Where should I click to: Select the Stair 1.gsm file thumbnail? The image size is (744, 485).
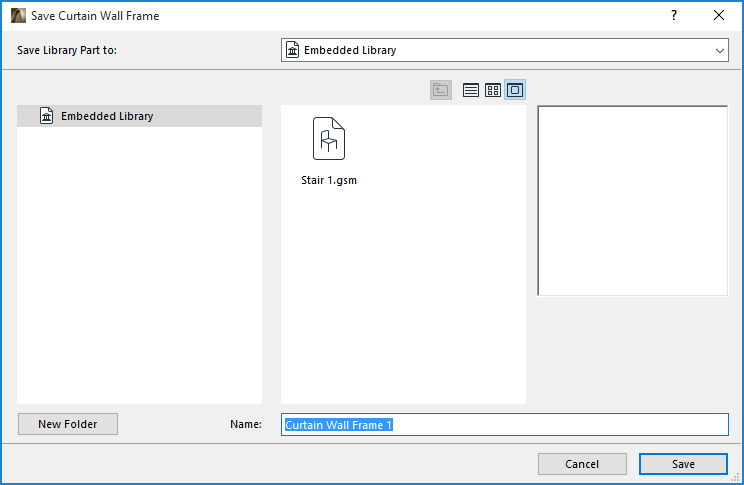329,139
